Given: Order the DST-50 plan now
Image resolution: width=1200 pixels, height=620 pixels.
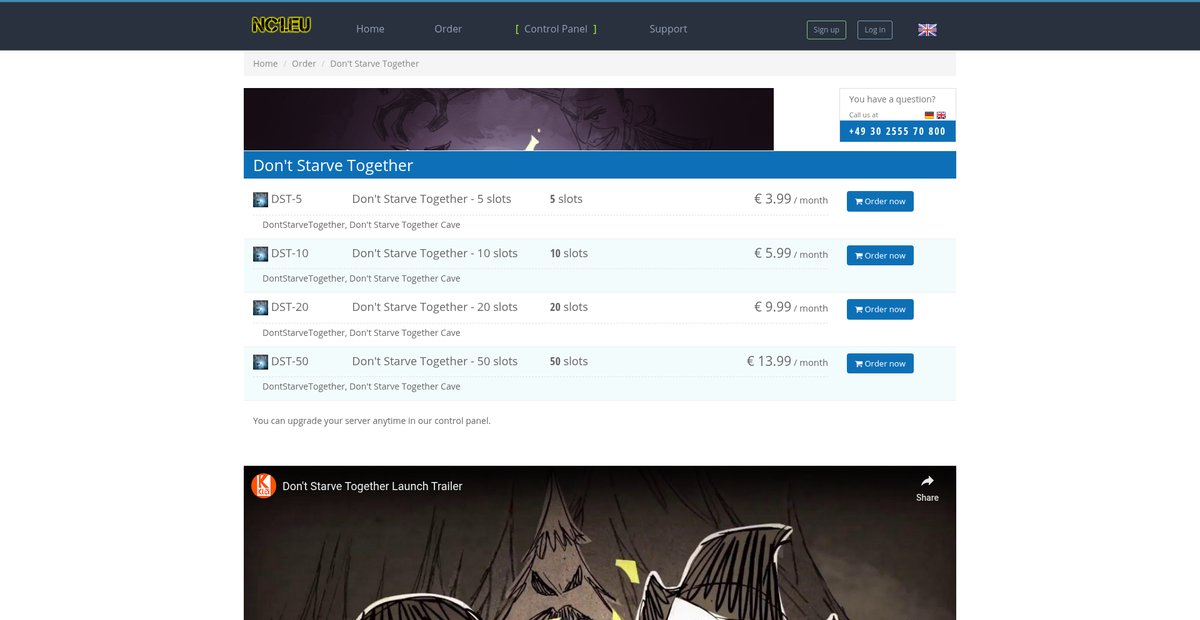Looking at the screenshot, I should (x=880, y=363).
